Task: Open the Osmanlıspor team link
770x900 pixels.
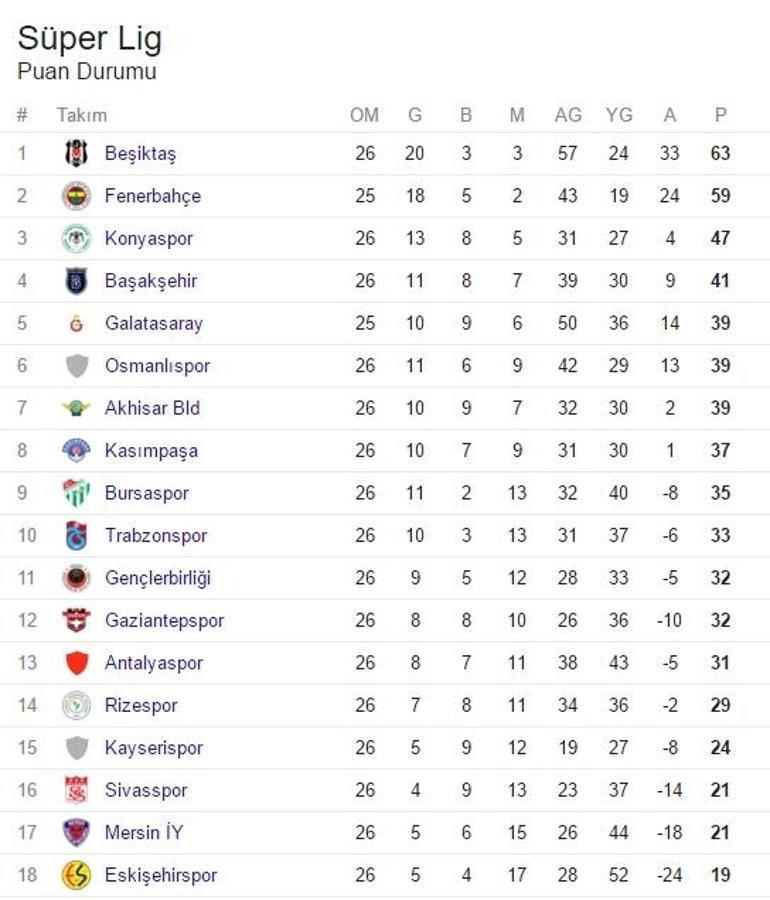Action: pyautogui.click(x=157, y=366)
